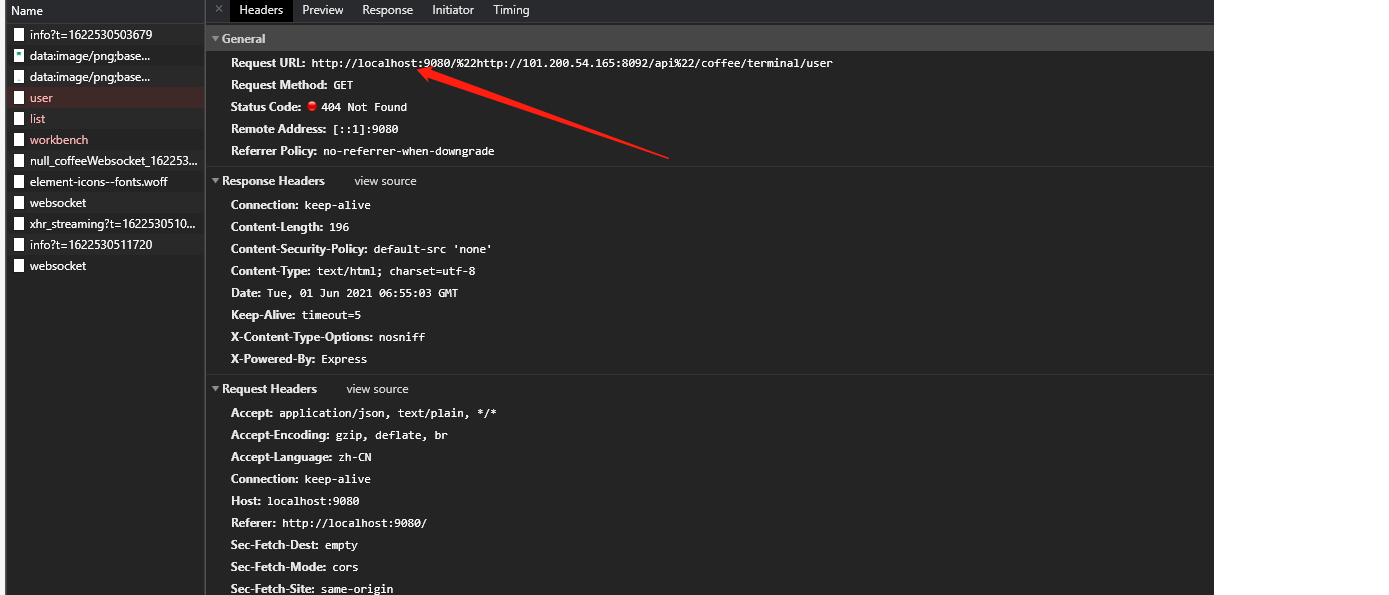Open the Initiator tab

[452, 10]
